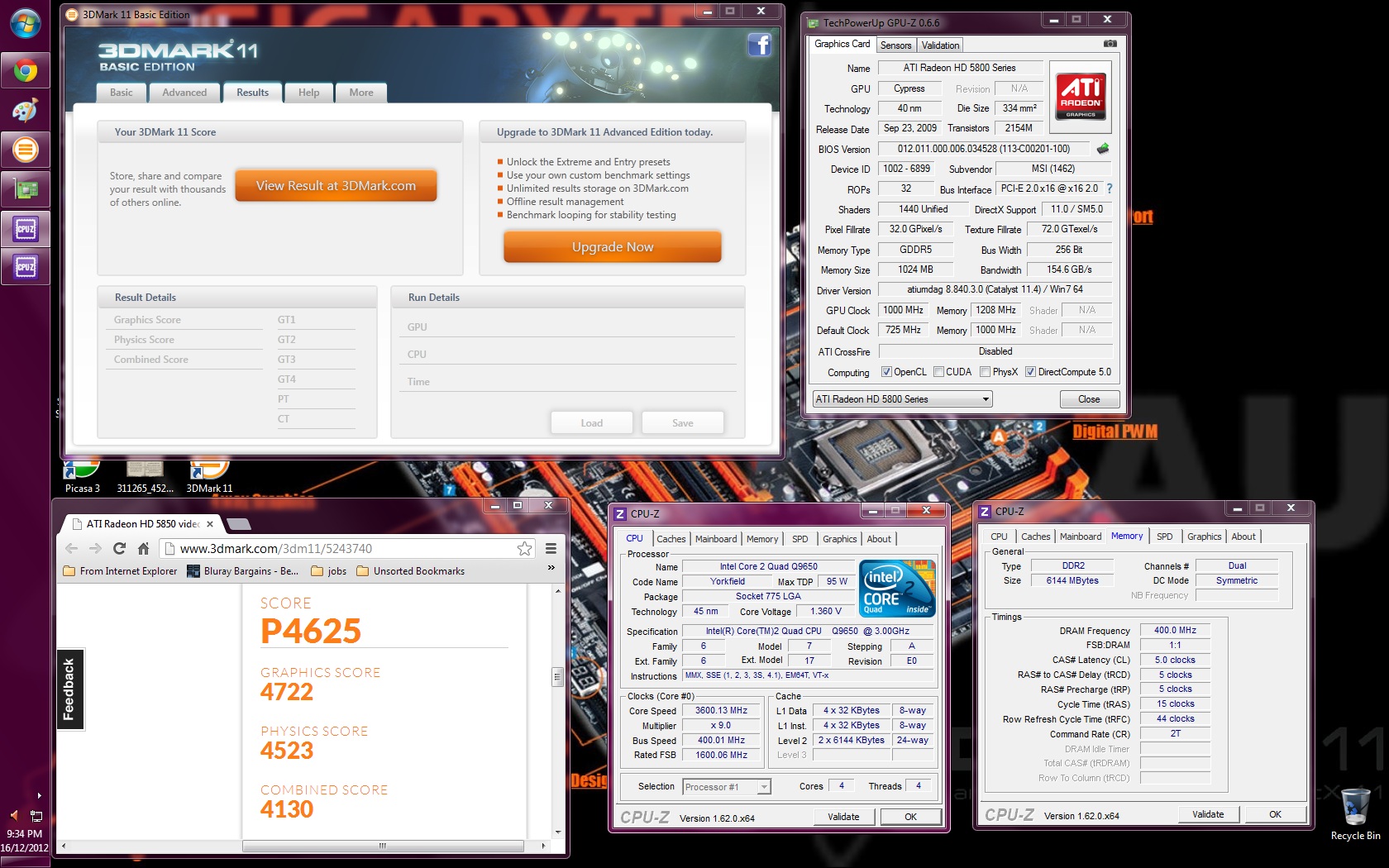Open the 311265_452... desktop file
This screenshot has height=868, width=1389.
coord(145,477)
